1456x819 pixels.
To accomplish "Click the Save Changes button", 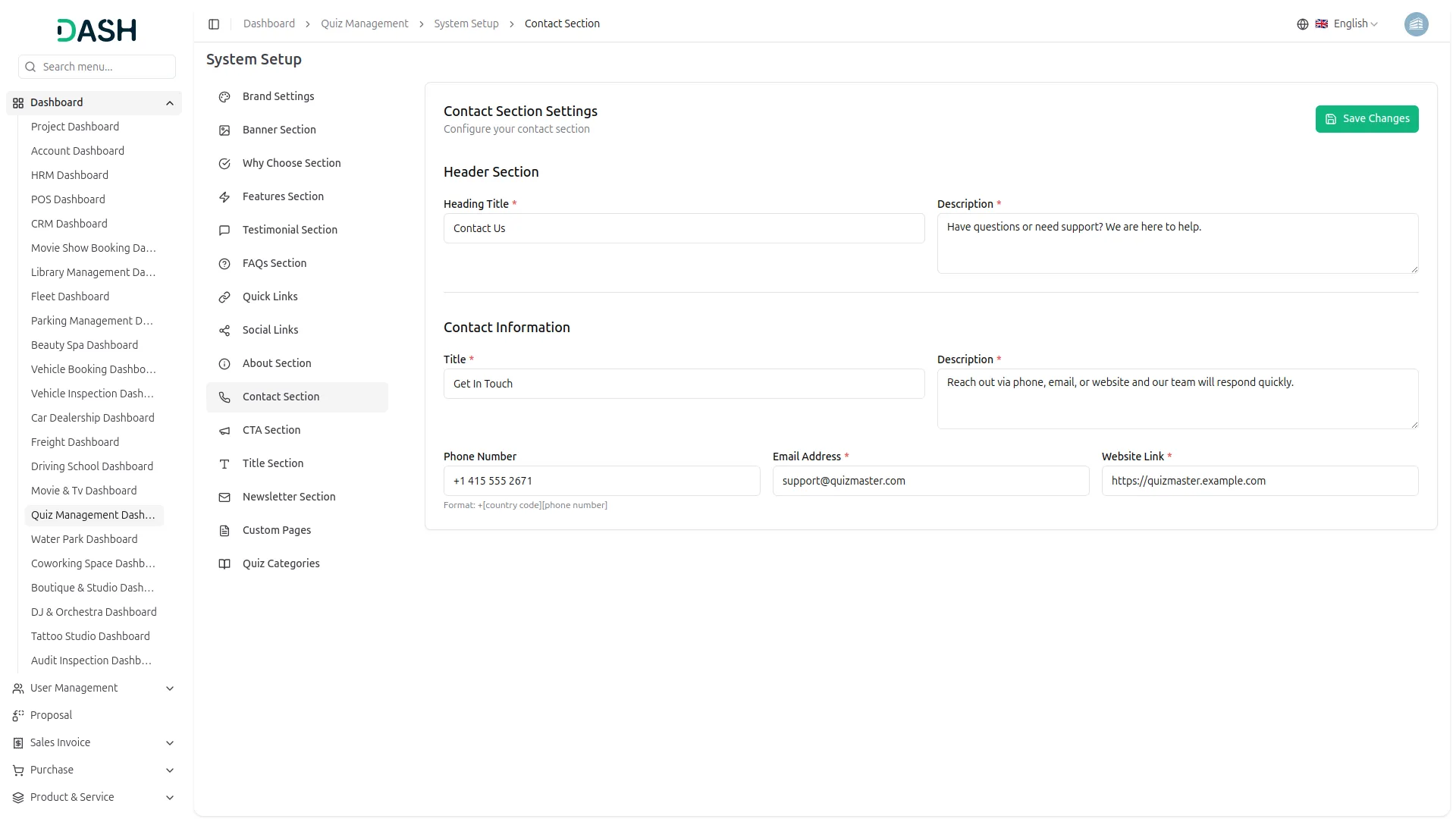I will pos(1367,119).
